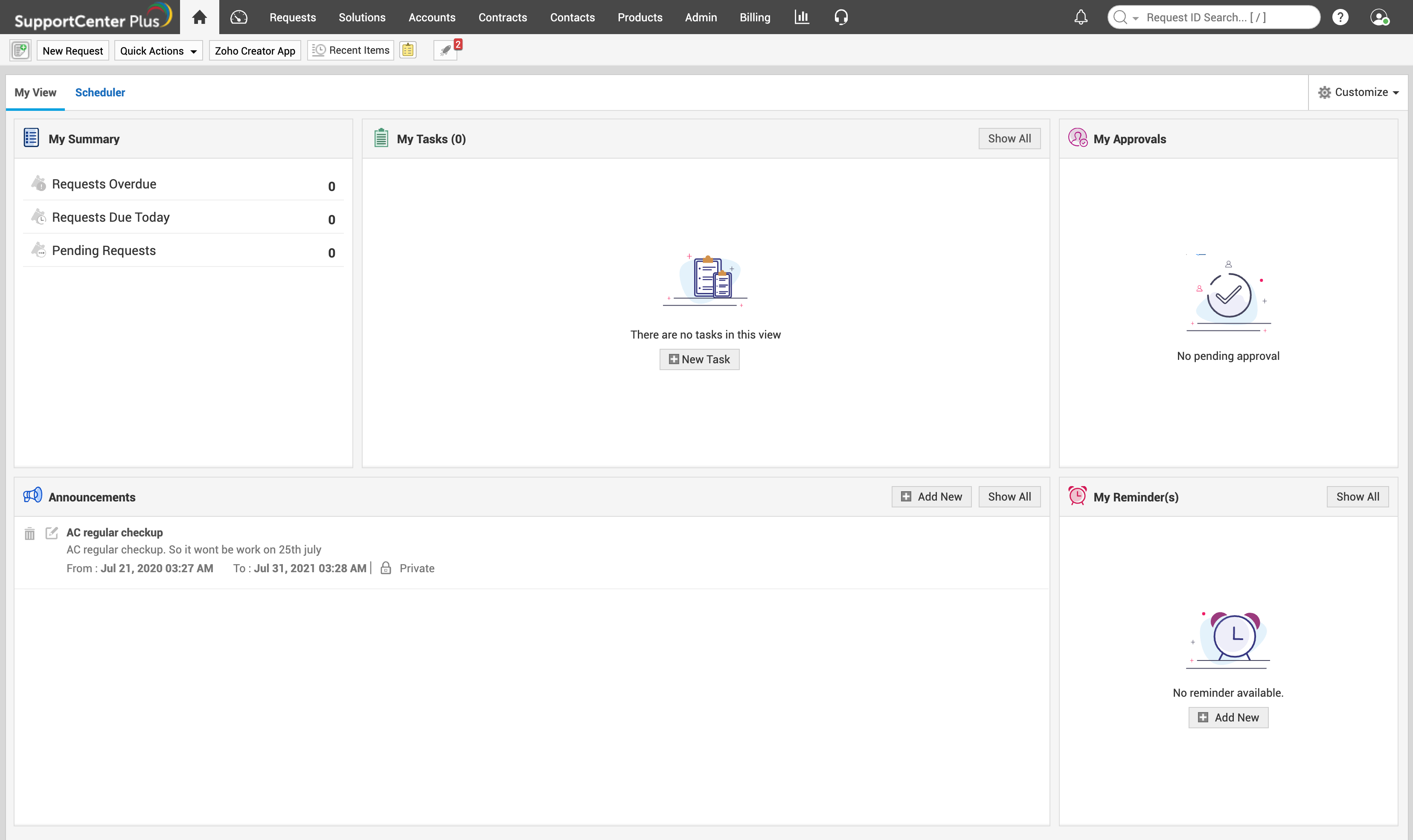1413x840 pixels.
Task: Open the dashboard gauge icon
Action: (x=238, y=17)
